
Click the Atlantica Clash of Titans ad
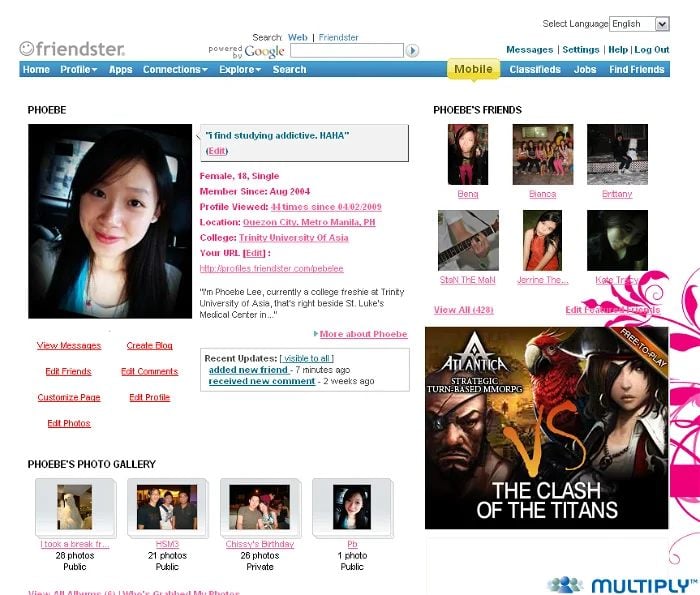tap(546, 428)
